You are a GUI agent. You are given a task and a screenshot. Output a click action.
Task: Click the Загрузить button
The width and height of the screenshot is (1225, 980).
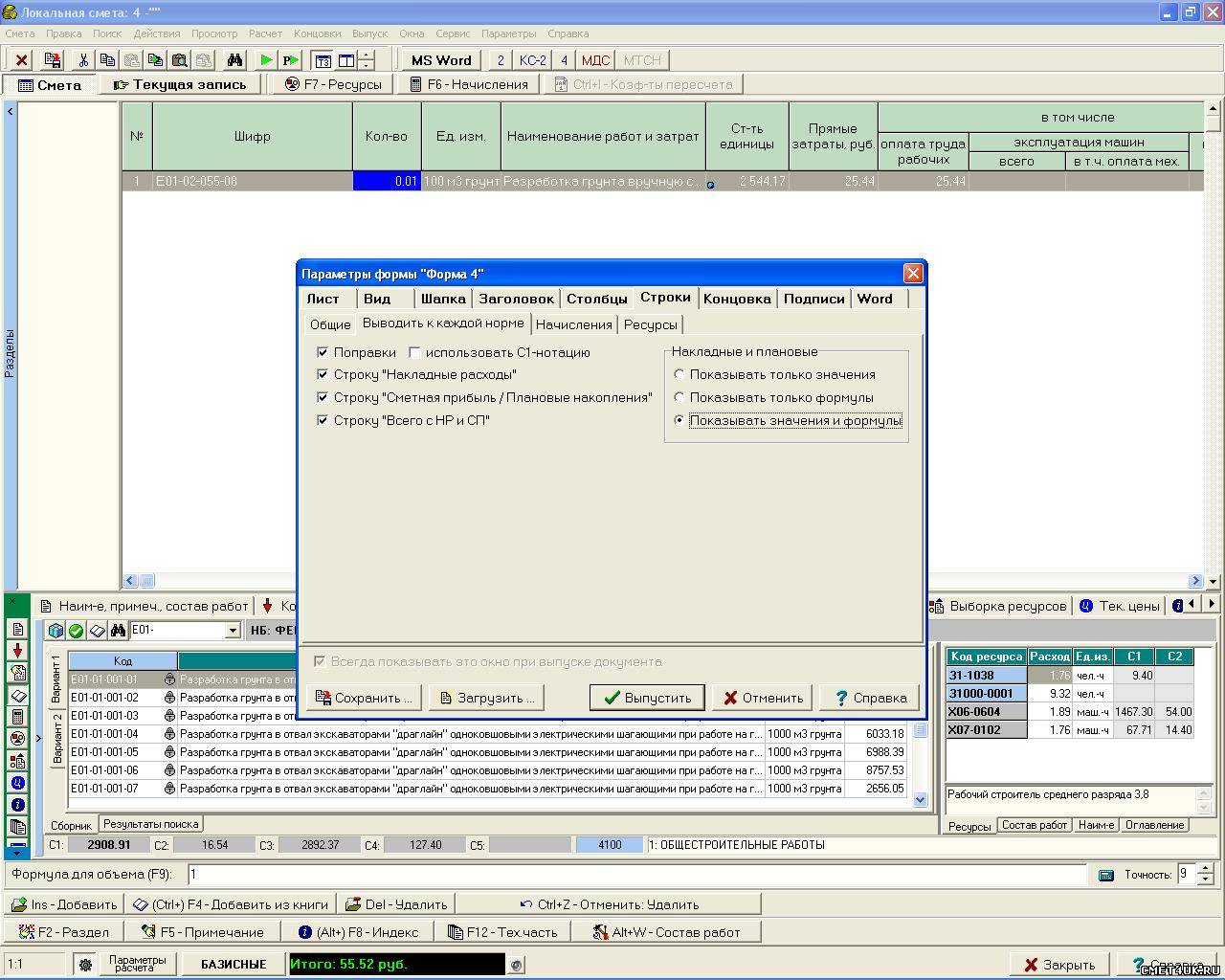(x=487, y=698)
